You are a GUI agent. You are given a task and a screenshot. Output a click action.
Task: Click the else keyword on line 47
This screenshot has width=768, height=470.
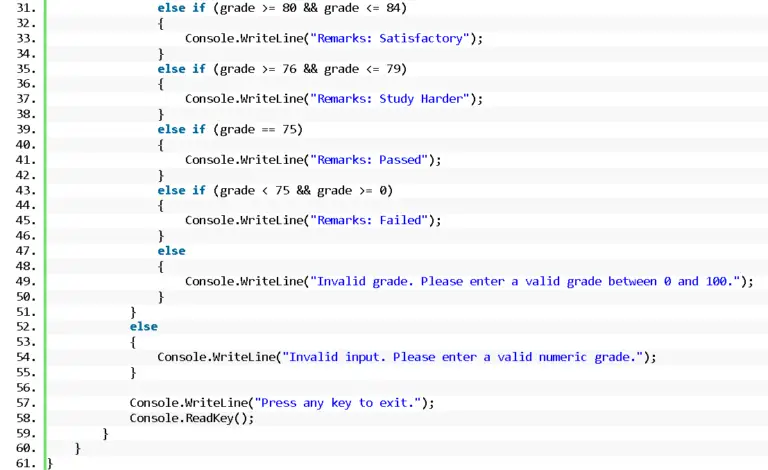coord(171,251)
